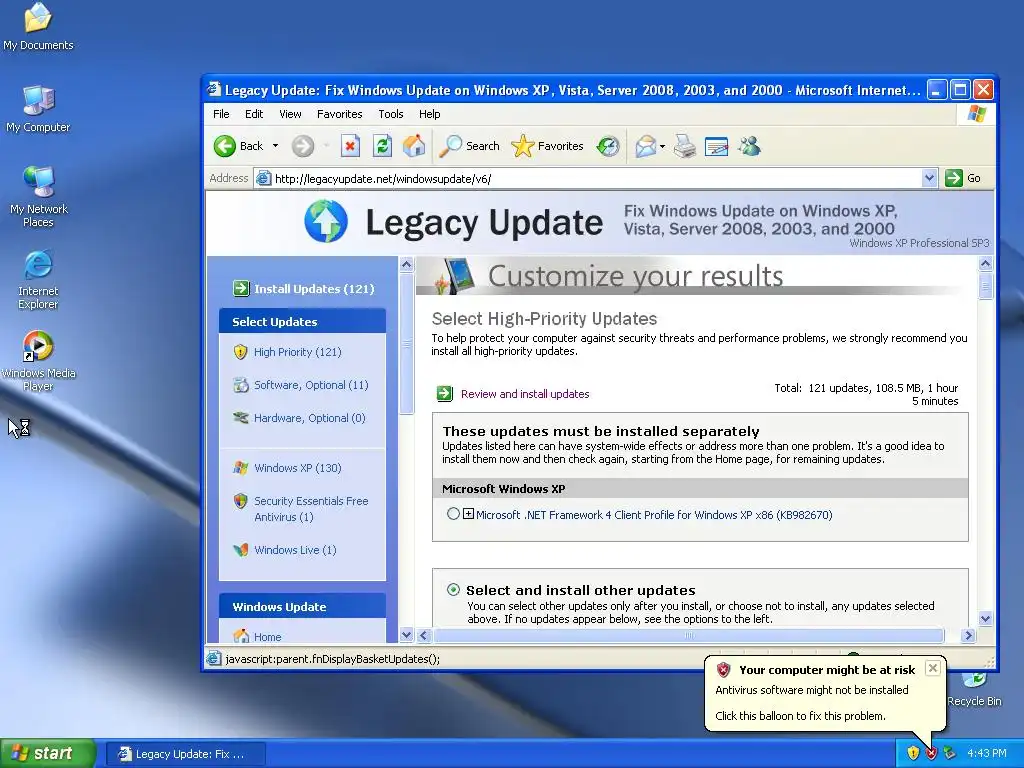Open the Search magnifier toolbar button

pos(470,146)
